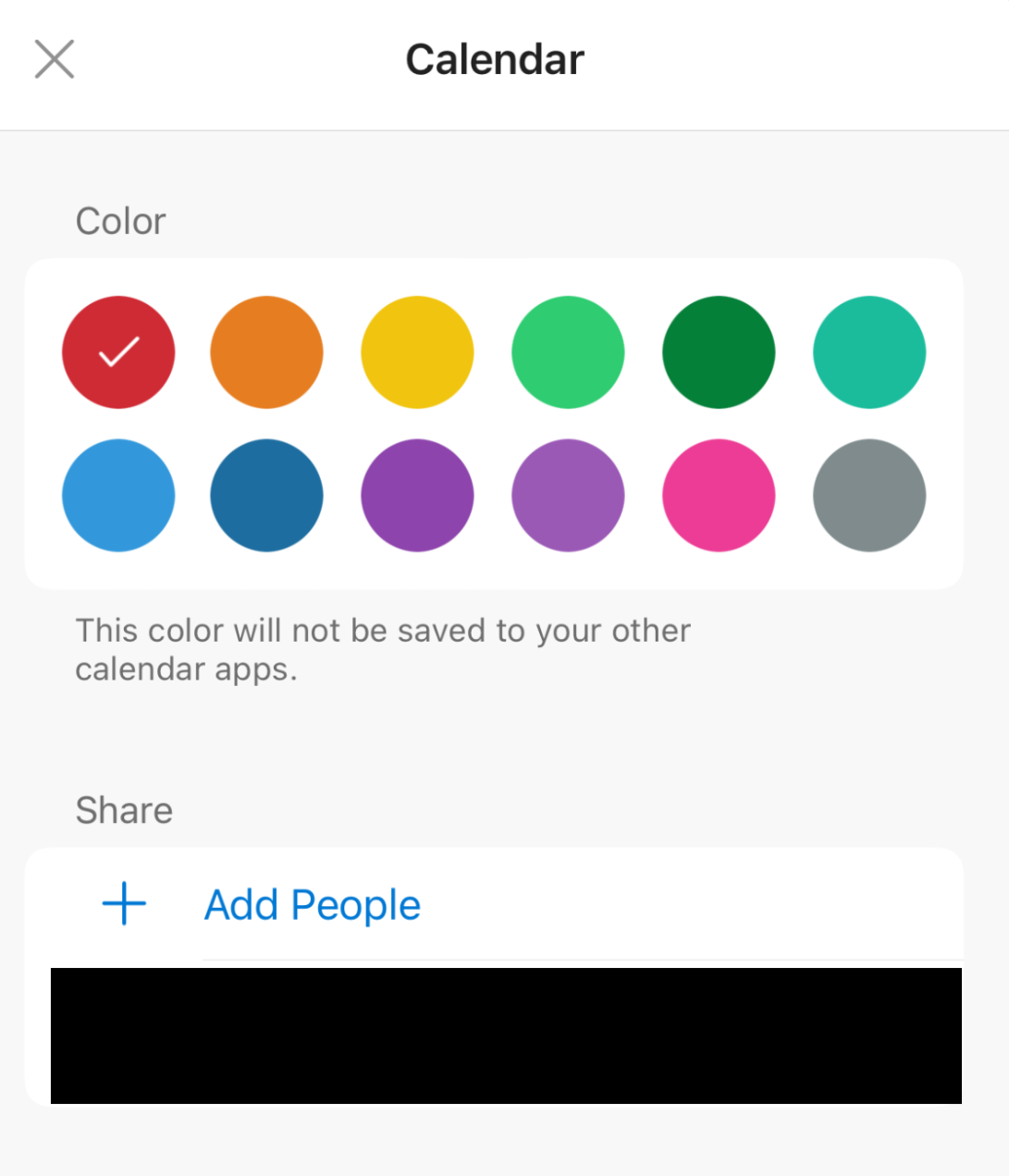Select the red color swatch

click(x=118, y=352)
